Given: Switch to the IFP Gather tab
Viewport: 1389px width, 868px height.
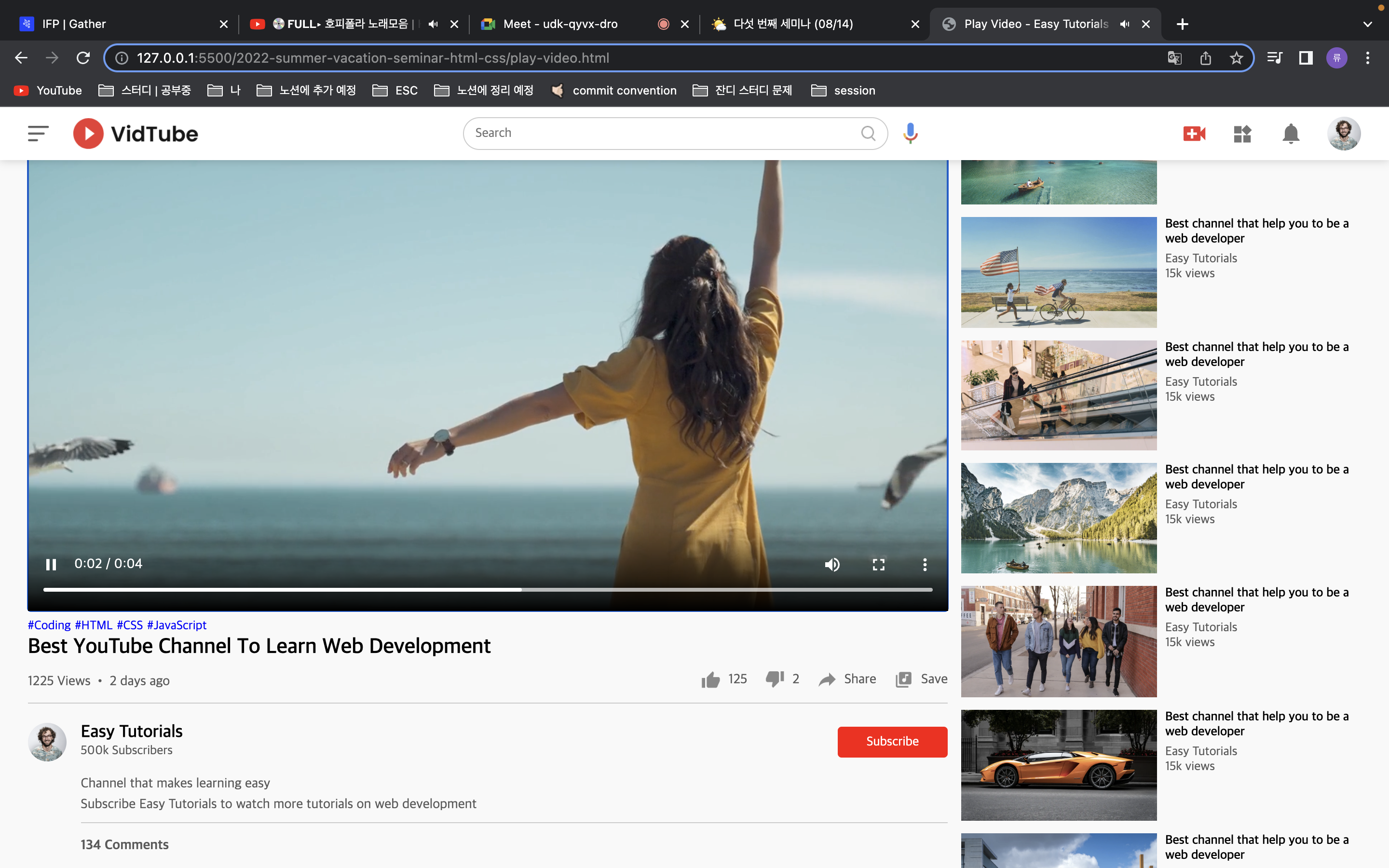Looking at the screenshot, I should [75, 24].
